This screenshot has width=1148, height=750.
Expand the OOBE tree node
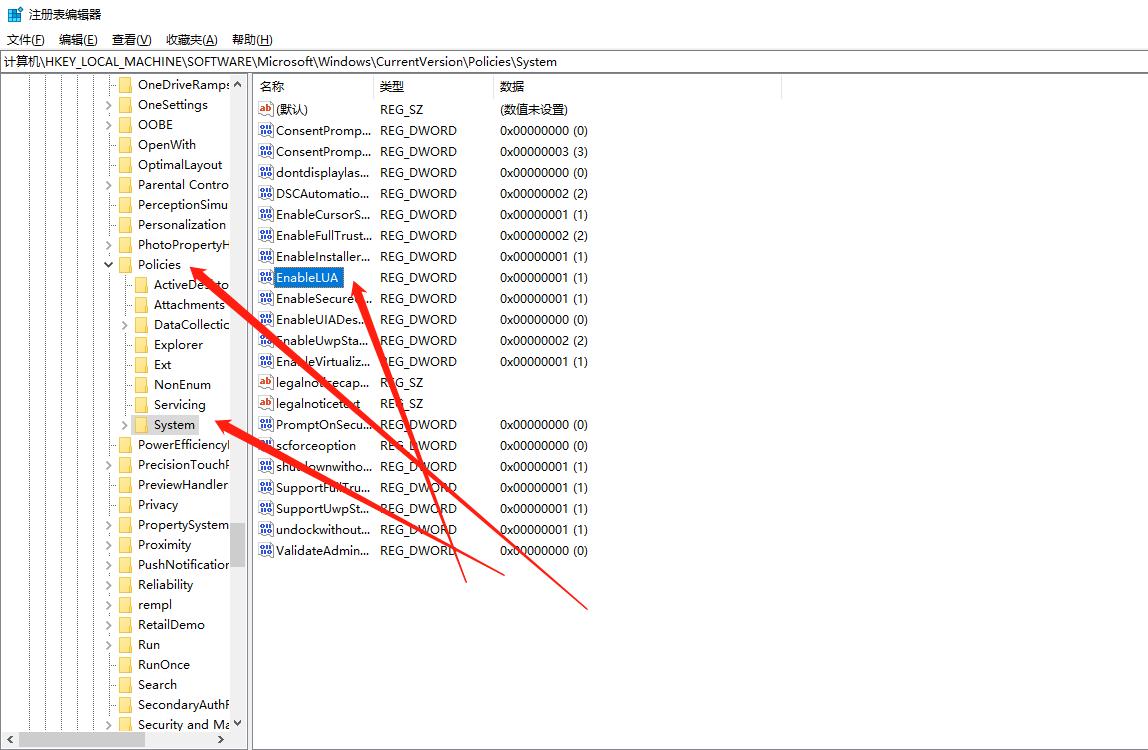click(108, 125)
